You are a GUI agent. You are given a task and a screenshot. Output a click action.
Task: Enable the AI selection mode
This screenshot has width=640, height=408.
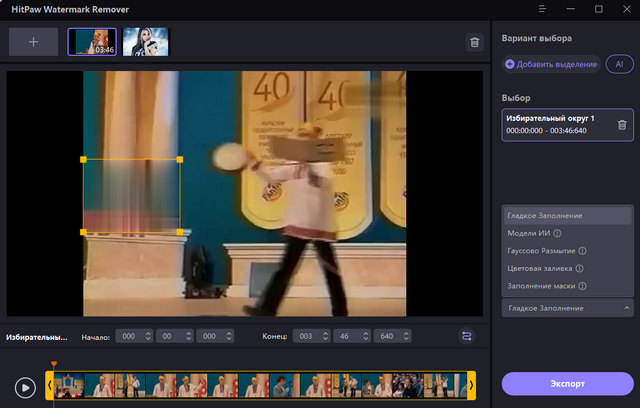tap(619, 64)
